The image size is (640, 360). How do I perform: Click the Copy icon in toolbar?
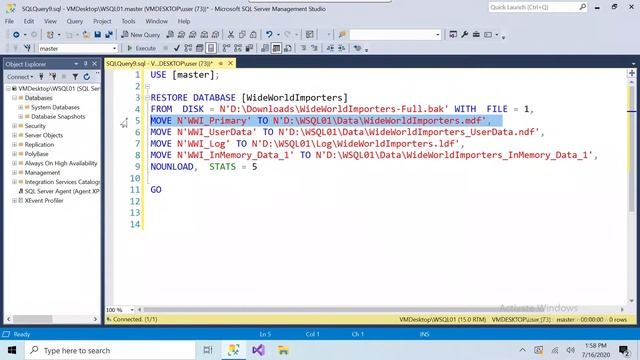point(242,35)
